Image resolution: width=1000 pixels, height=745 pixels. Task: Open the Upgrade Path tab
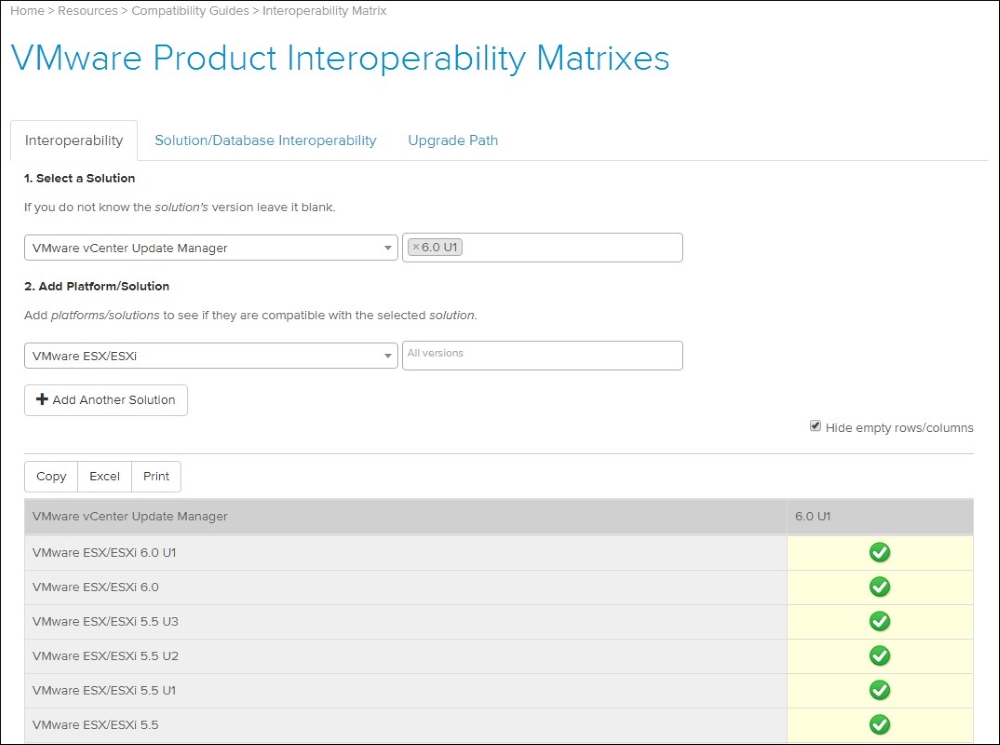453,140
